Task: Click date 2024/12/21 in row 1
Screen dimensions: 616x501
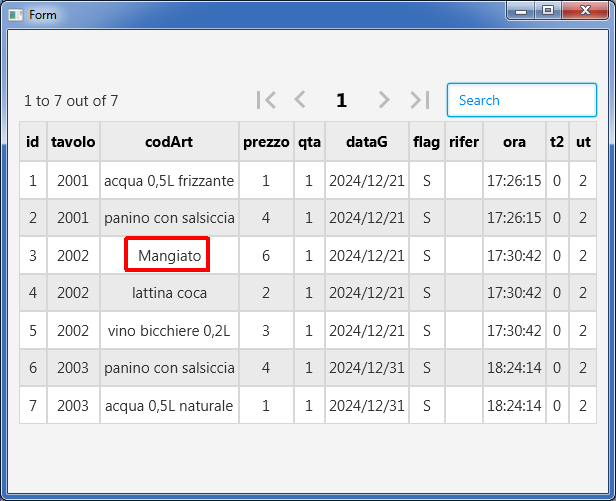Action: (x=367, y=180)
